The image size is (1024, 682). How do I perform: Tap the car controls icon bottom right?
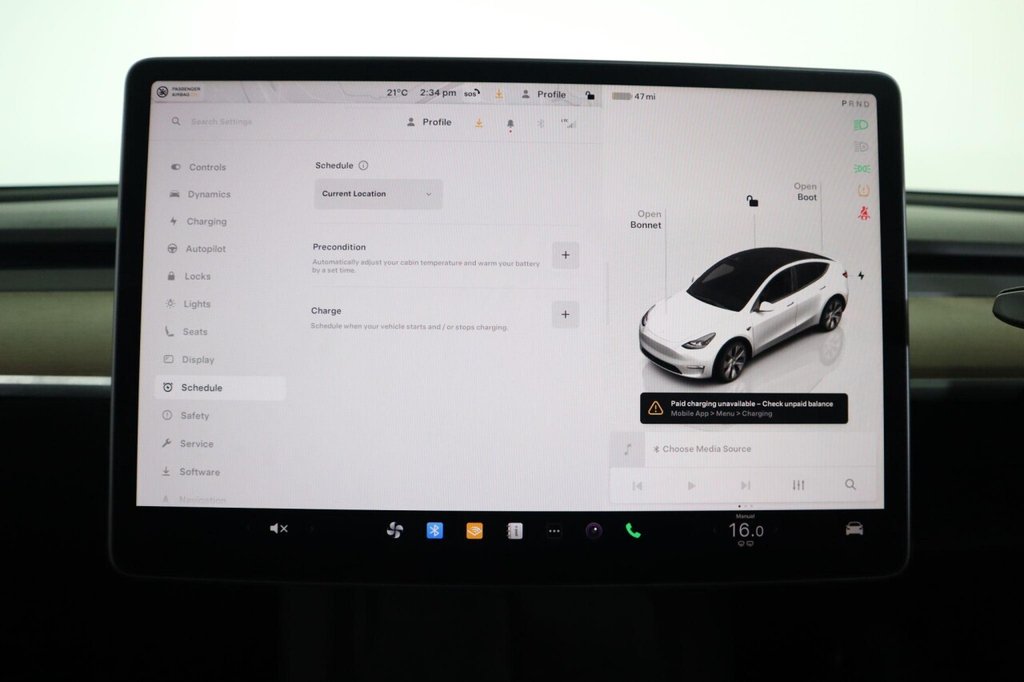854,528
